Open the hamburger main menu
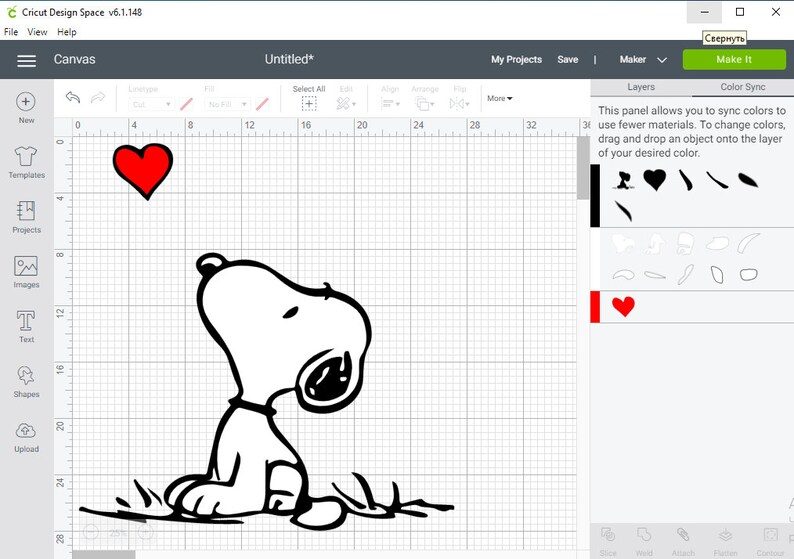Image resolution: width=794 pixels, height=559 pixels. pyautogui.click(x=26, y=61)
